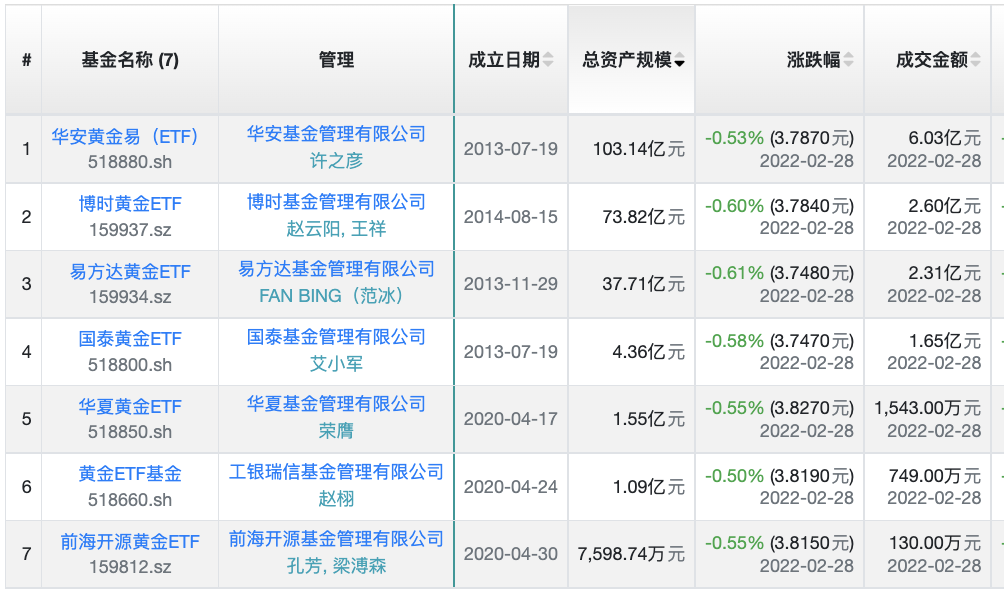Open company 前海开源基金管理有限公司
The width and height of the screenshot is (1004, 594).
[336, 539]
